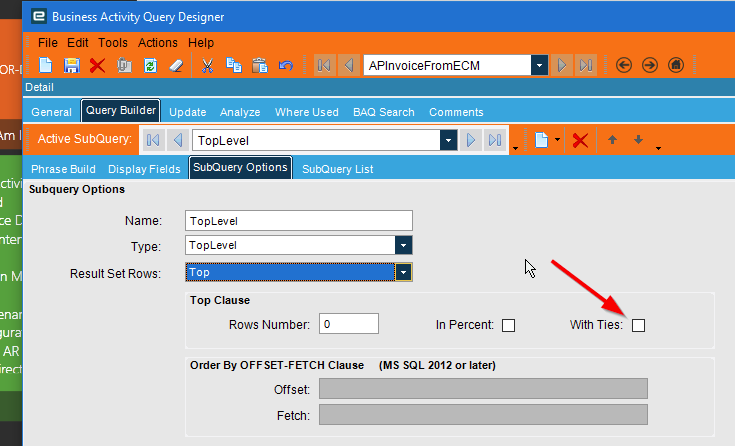Refresh the query with the green arrows icon
The height and width of the screenshot is (446, 735).
pos(150,65)
